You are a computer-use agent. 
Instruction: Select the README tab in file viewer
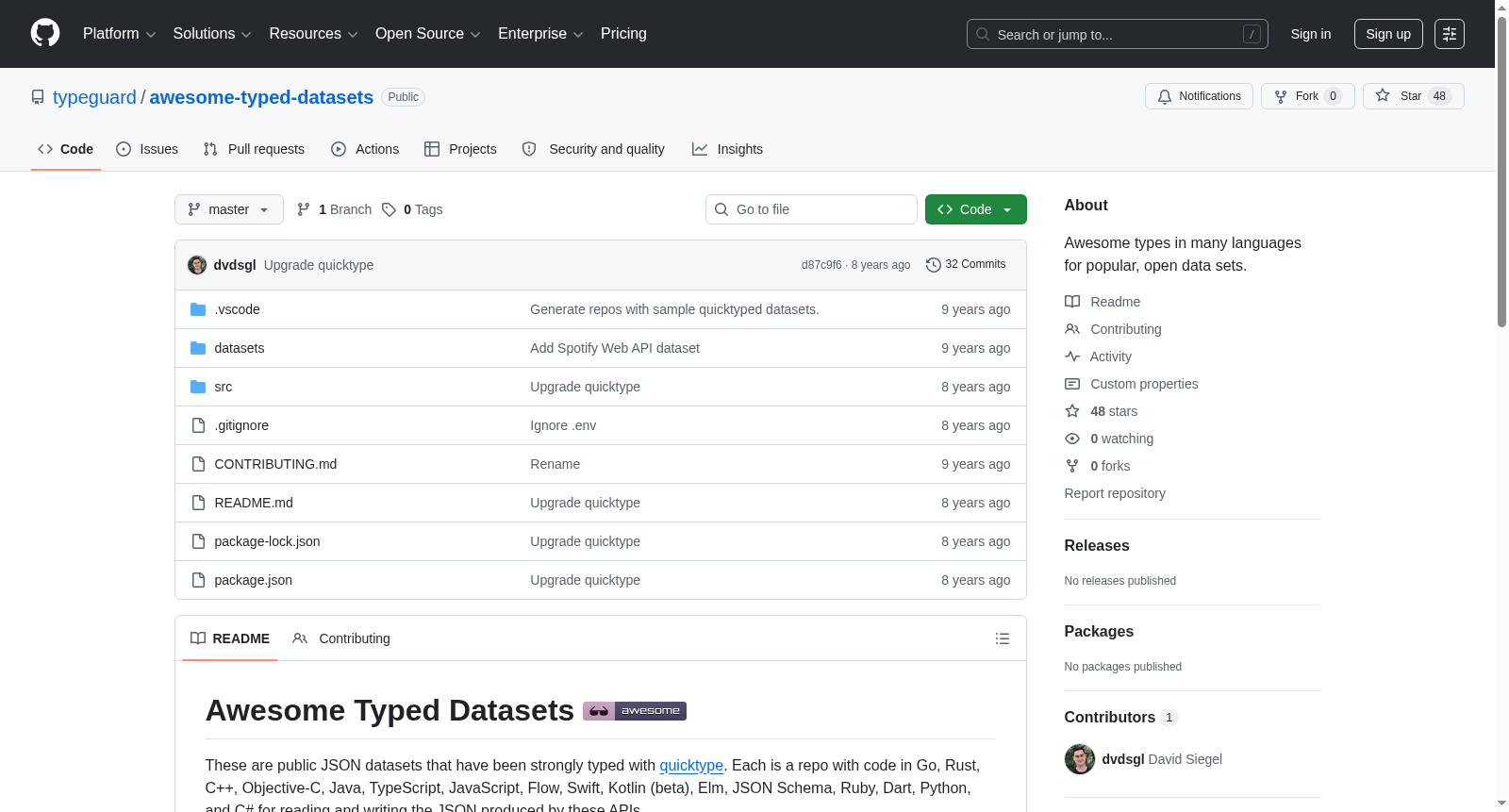230,638
